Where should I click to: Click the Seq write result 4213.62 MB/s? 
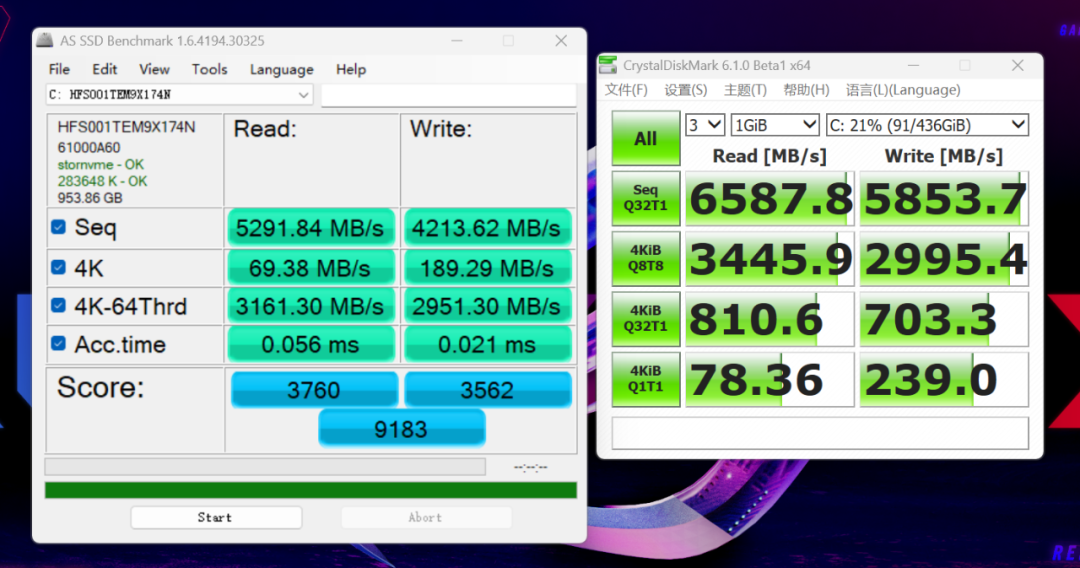[x=487, y=228]
